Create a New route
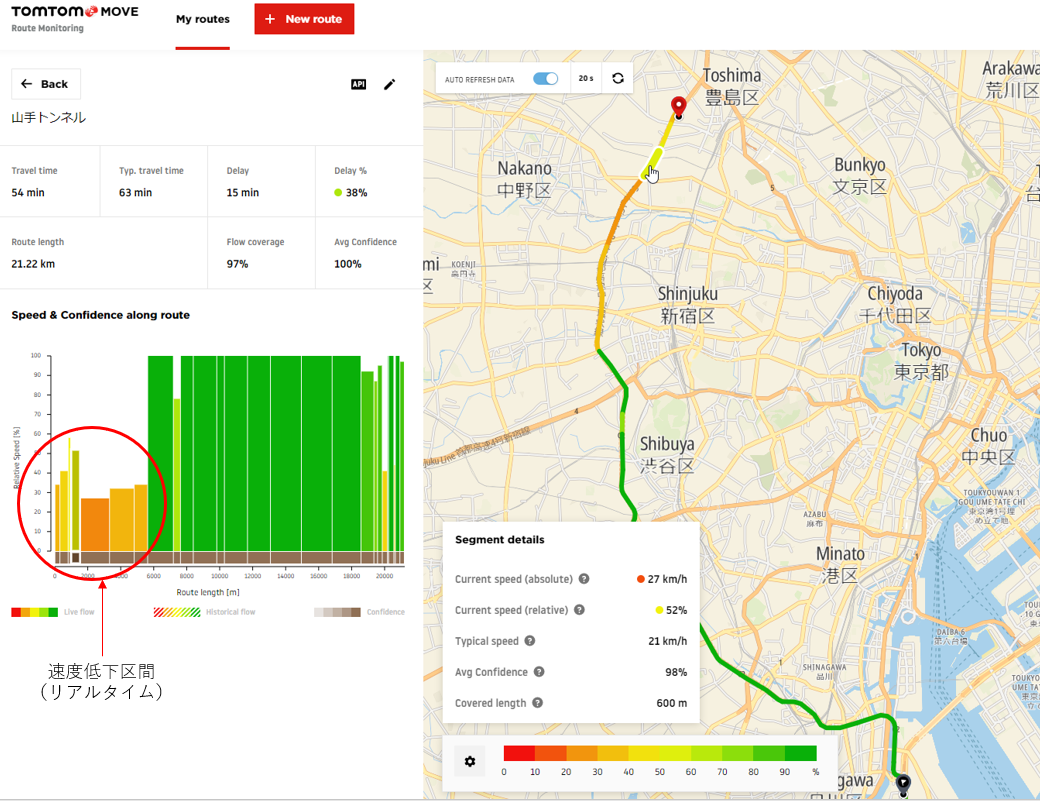The width and height of the screenshot is (1040, 801). (304, 19)
